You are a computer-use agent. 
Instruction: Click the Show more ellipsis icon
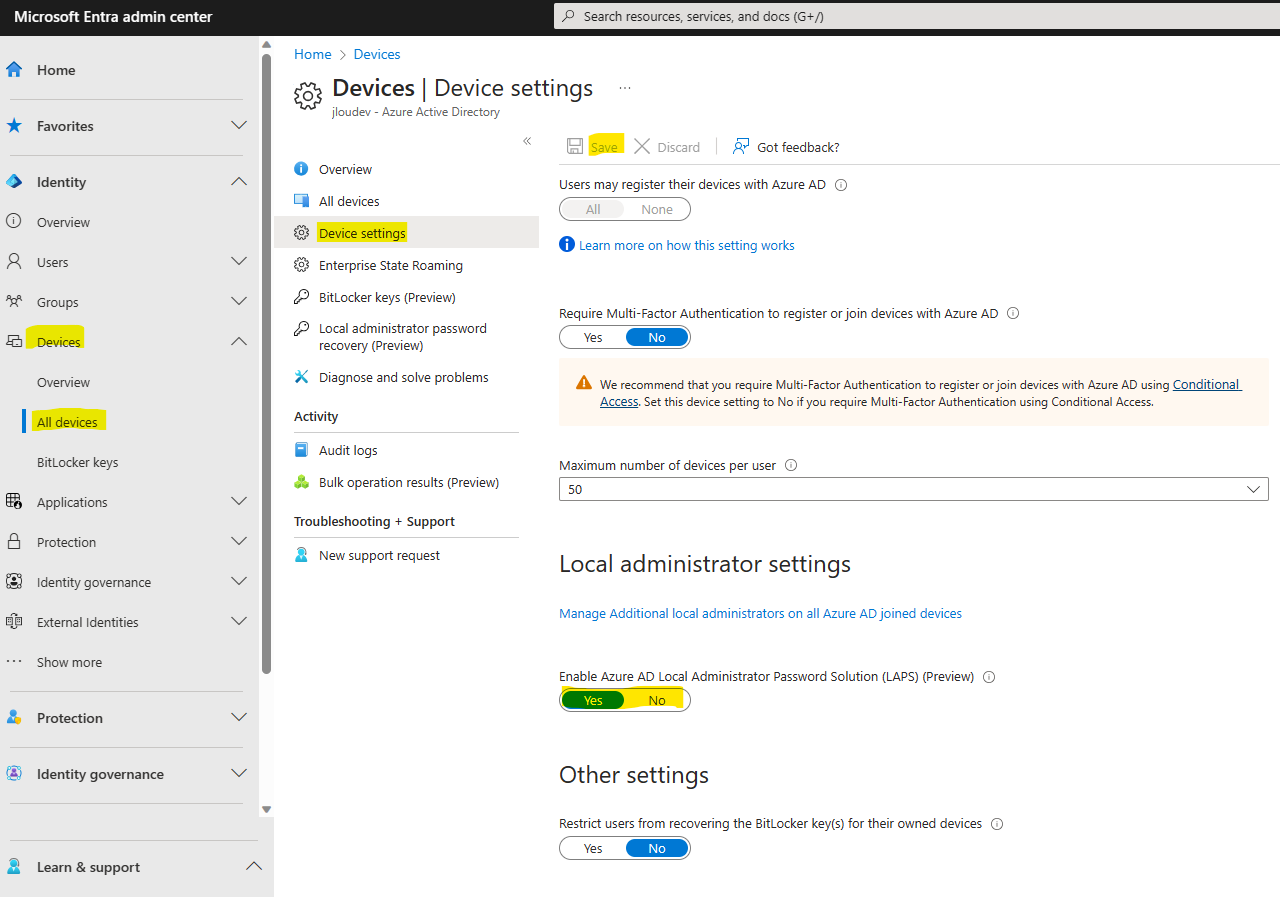14,662
